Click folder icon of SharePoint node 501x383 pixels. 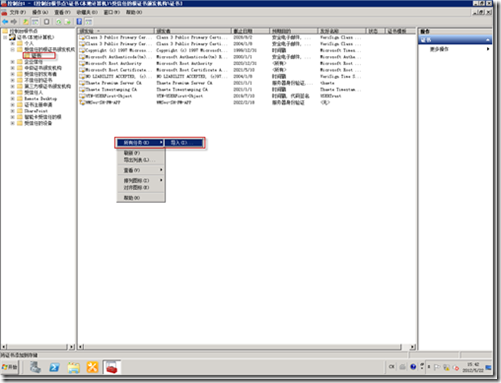pyautogui.click(x=20, y=111)
